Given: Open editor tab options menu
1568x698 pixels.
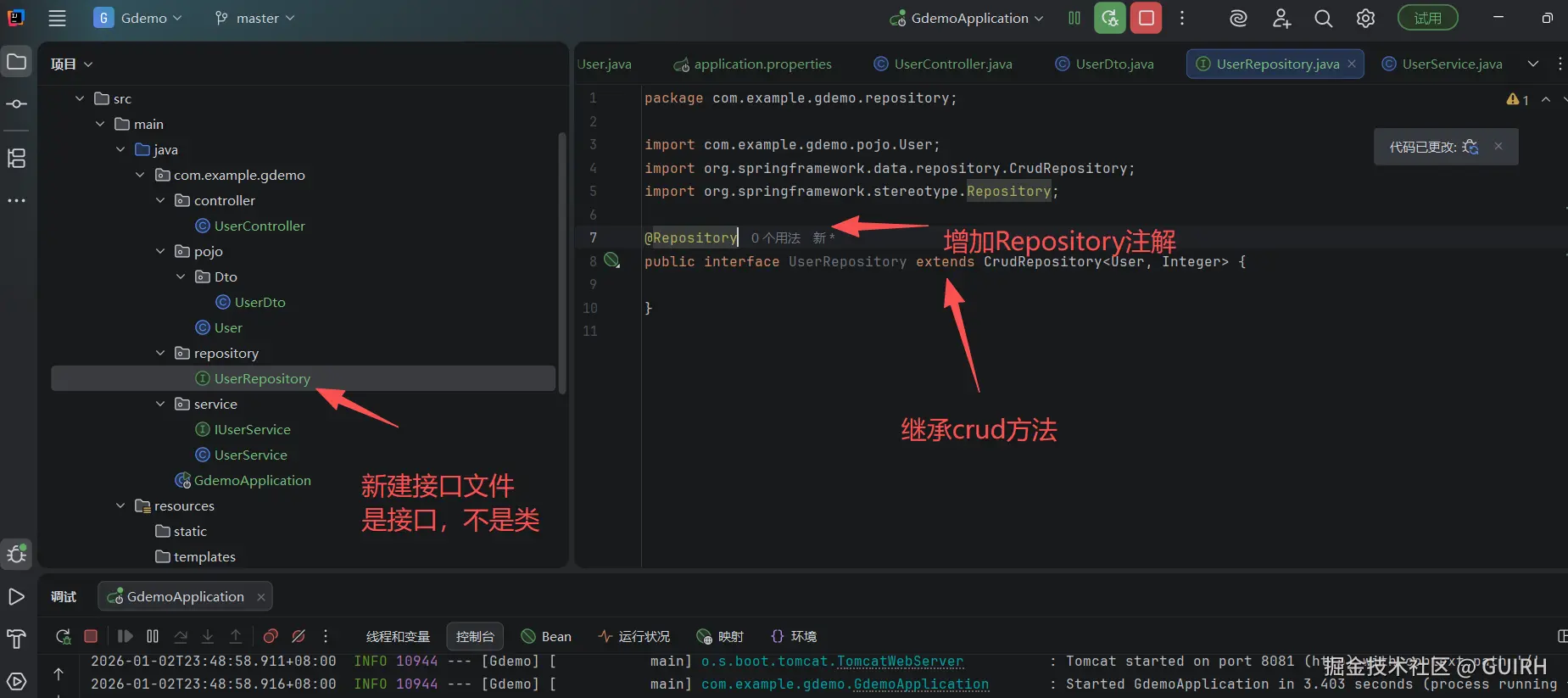Looking at the screenshot, I should coord(1560,64).
